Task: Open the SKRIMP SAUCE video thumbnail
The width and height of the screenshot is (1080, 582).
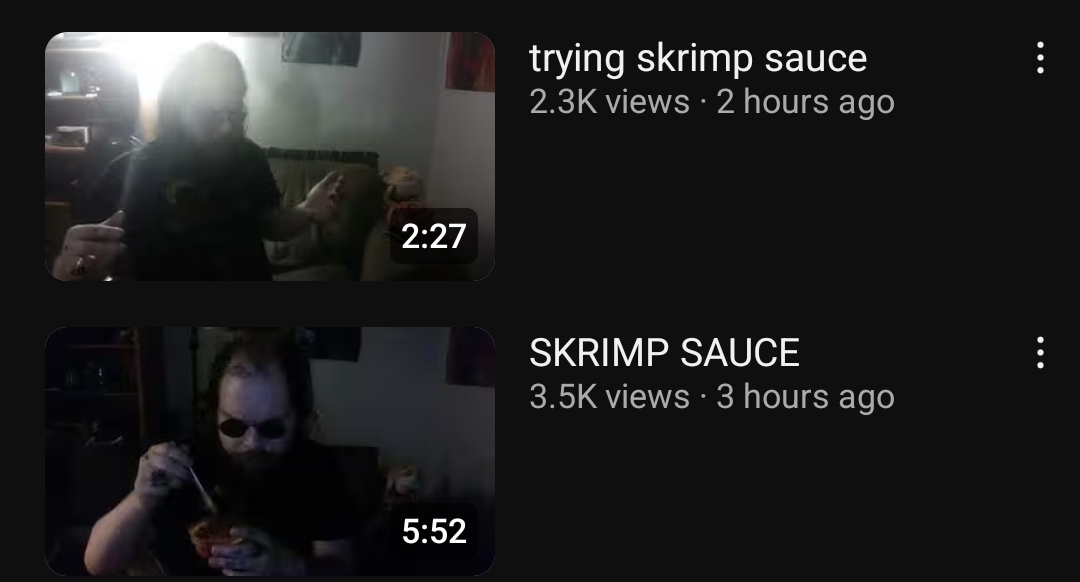Action: tap(270, 451)
